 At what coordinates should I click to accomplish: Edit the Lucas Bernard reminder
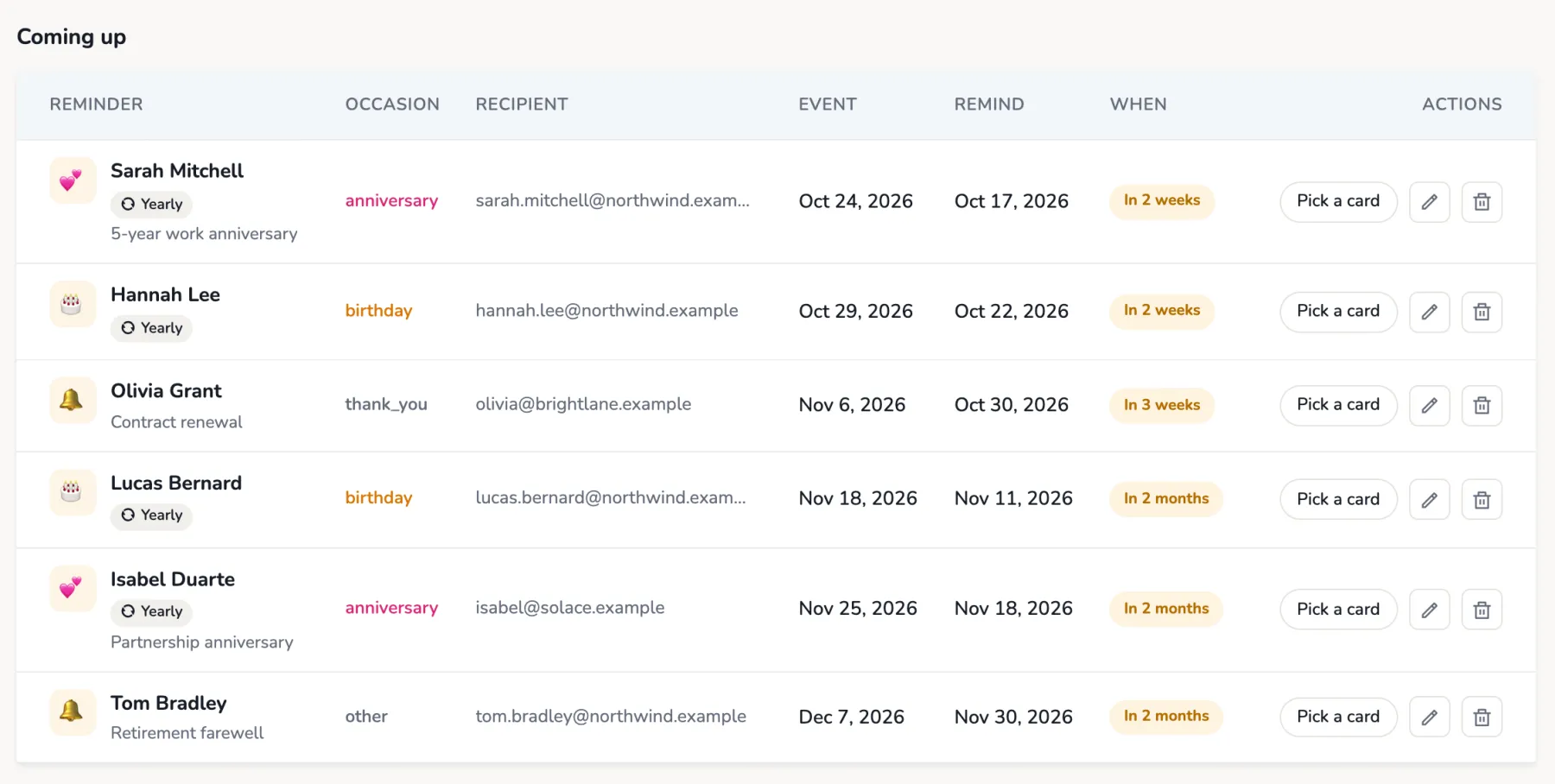tap(1430, 499)
